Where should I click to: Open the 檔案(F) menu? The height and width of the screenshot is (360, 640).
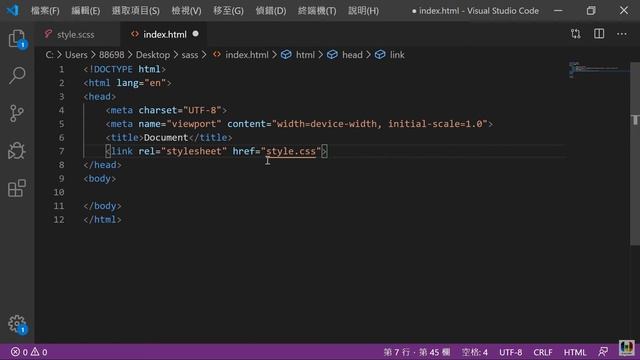(45, 11)
